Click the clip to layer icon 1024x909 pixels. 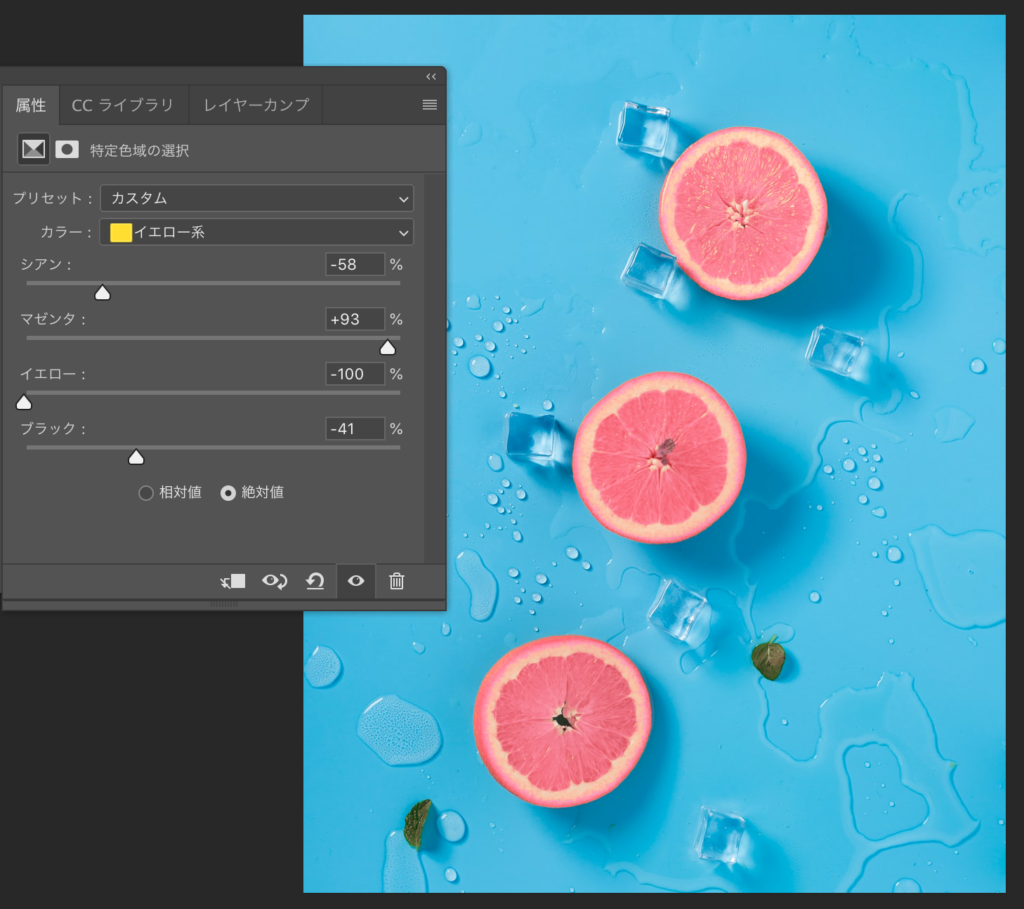click(233, 581)
